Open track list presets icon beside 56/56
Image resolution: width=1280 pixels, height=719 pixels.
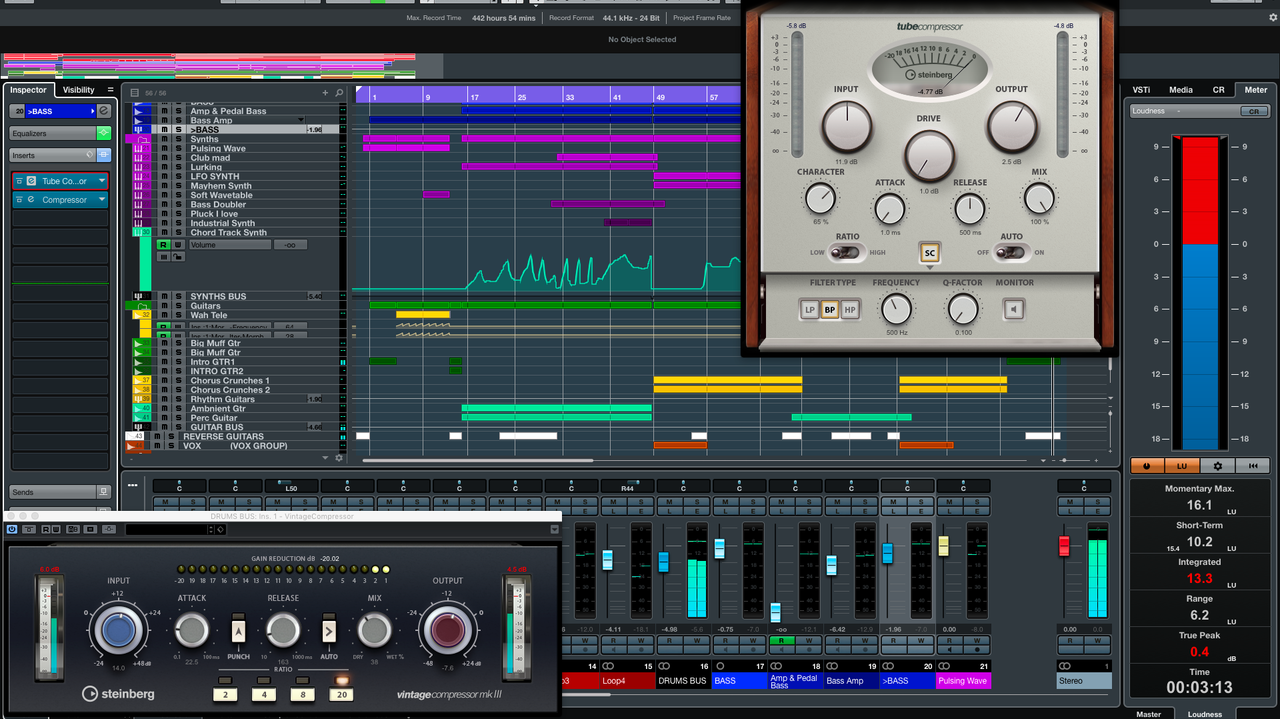coord(135,92)
